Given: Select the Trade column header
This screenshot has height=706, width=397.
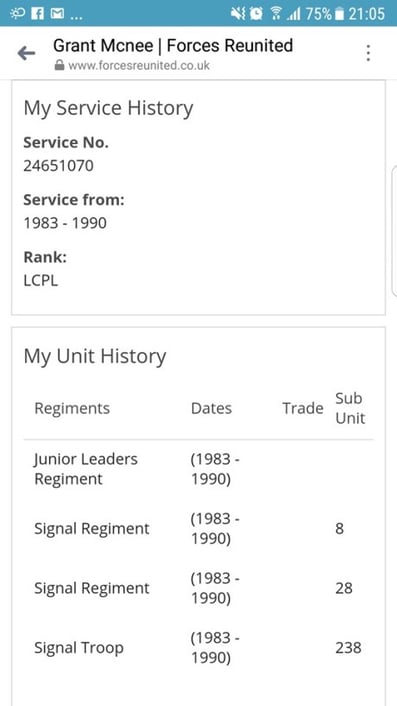Looking at the screenshot, I should point(303,408).
